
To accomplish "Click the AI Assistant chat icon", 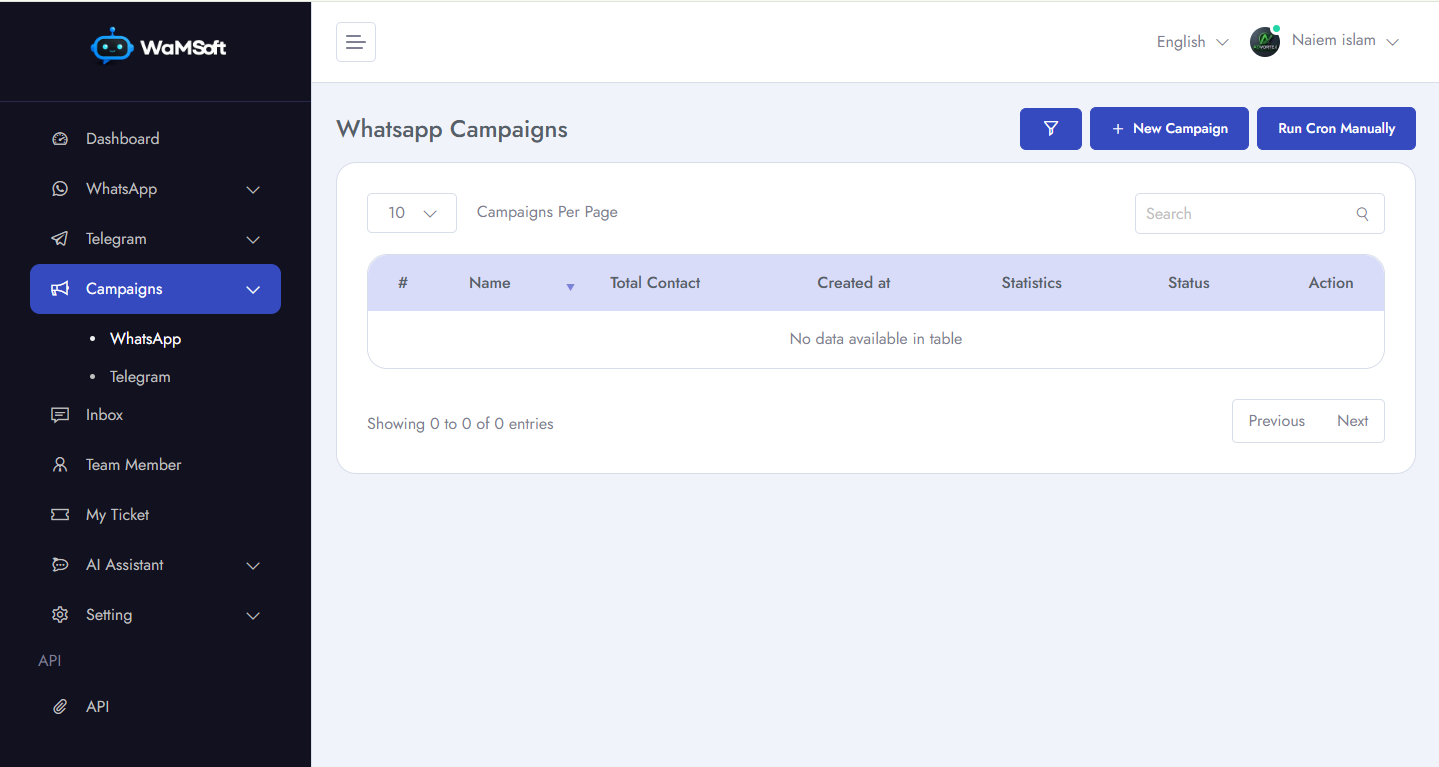I will [60, 565].
